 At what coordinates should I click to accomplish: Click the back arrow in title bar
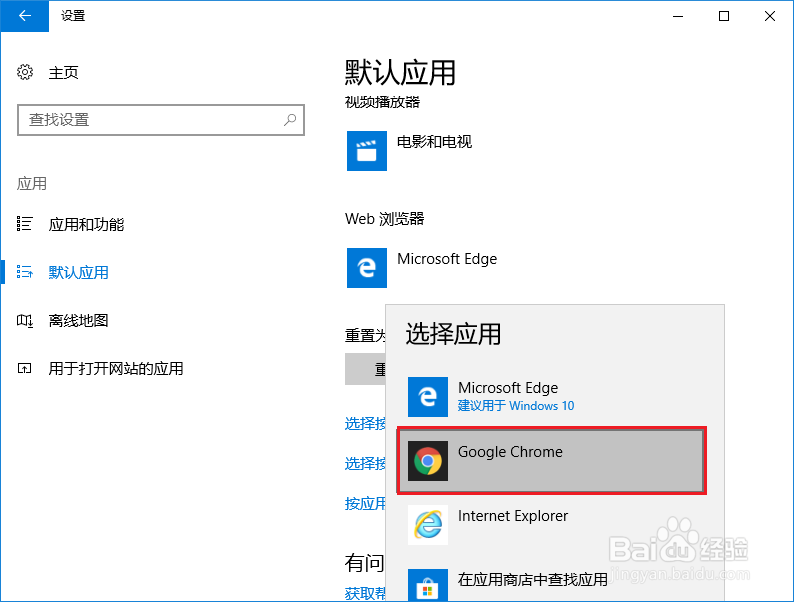point(24,15)
